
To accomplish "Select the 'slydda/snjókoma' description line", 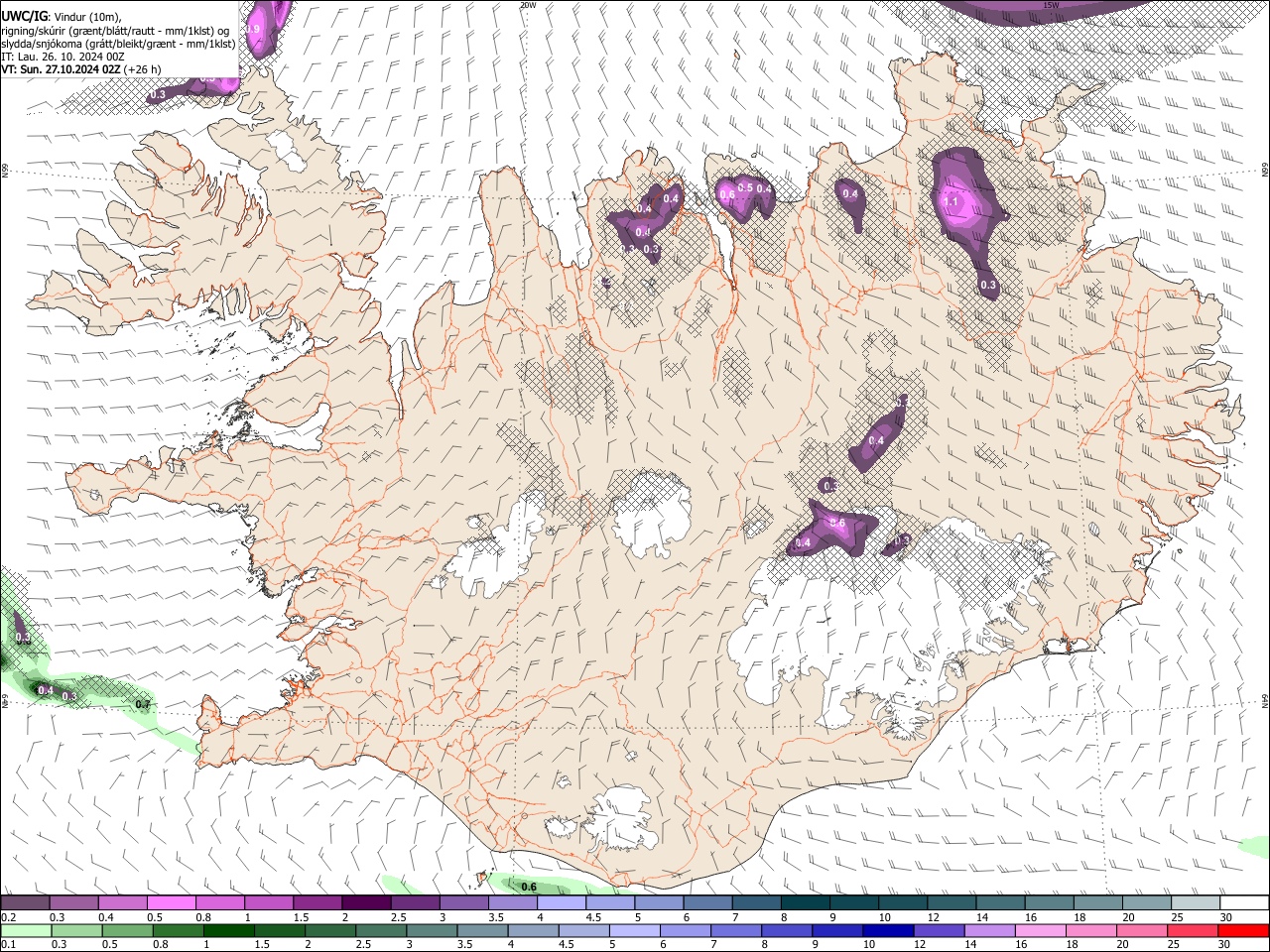I will pyautogui.click(x=118, y=44).
